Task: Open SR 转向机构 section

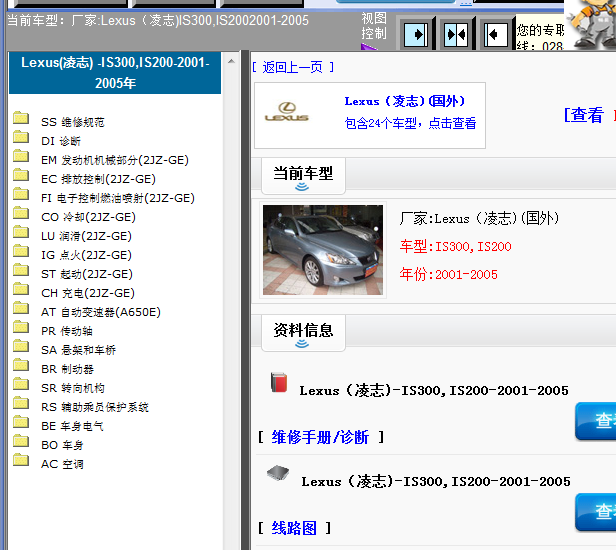Action: [x=73, y=388]
